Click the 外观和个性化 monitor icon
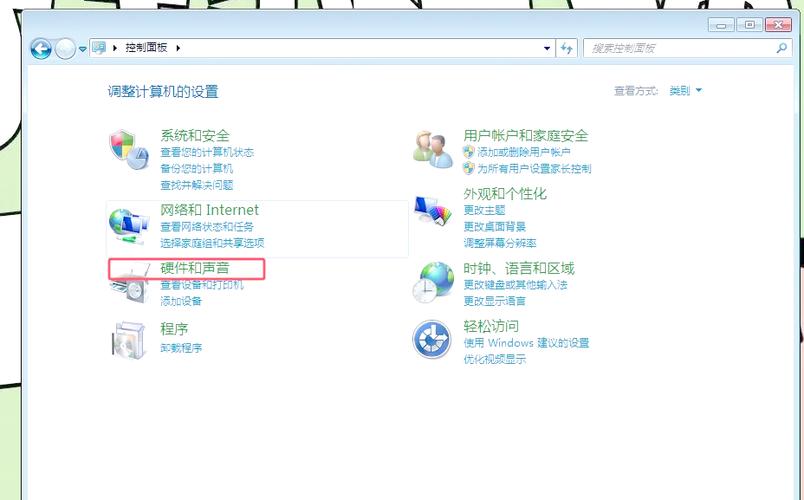804x500 pixels. click(x=433, y=212)
